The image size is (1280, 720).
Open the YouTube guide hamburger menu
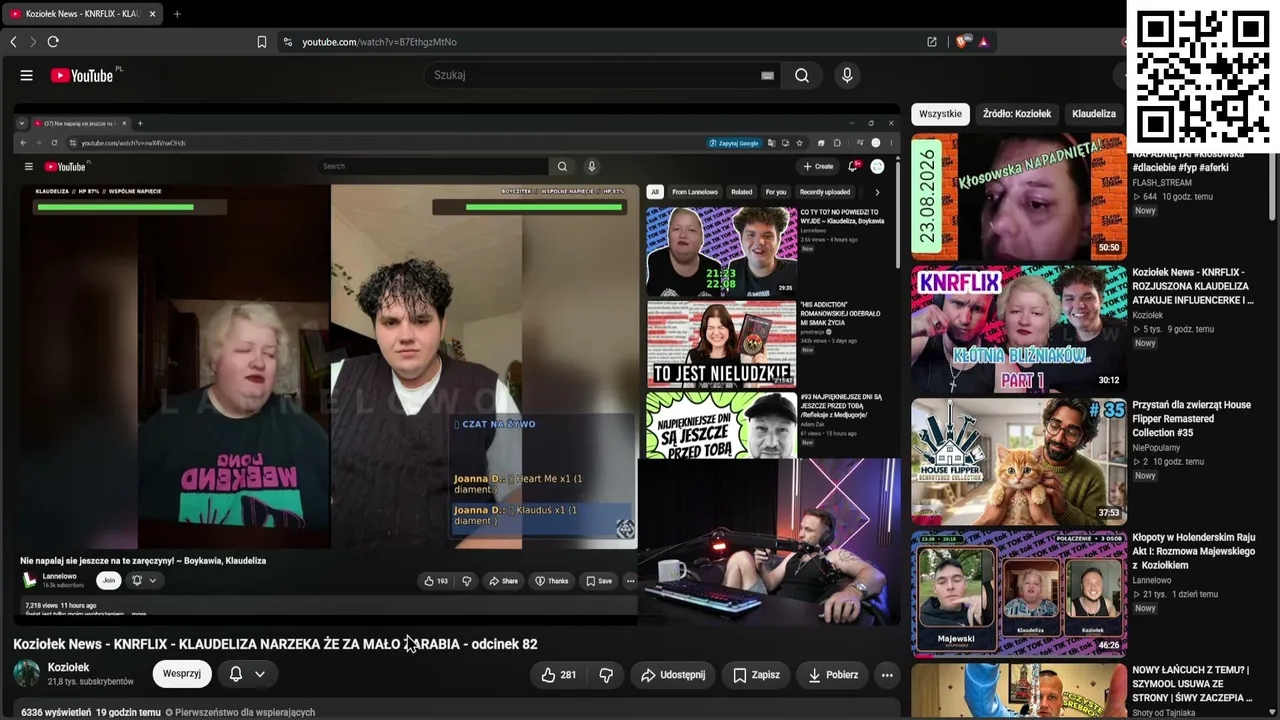point(27,75)
